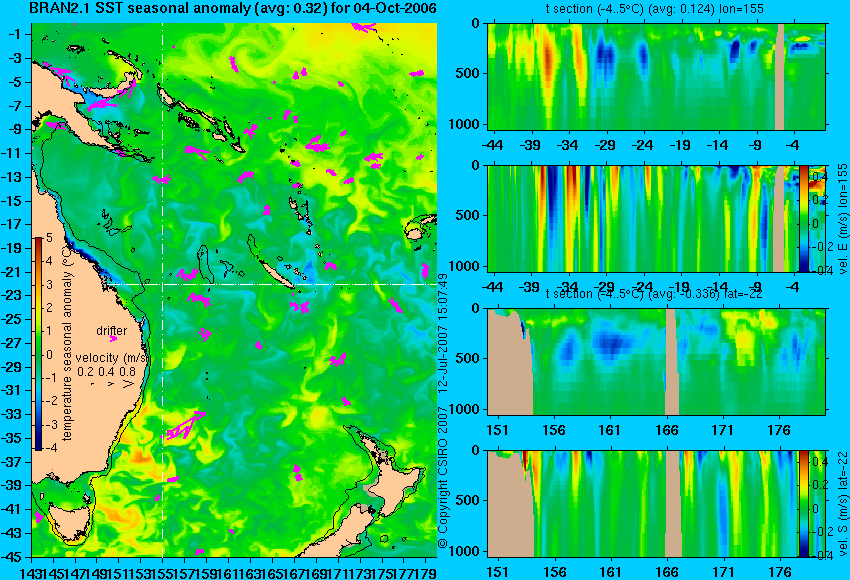Viewport: 850px width, 580px height.
Task: Click the '161' longitude tick under southward velocity section
Action: point(611,572)
